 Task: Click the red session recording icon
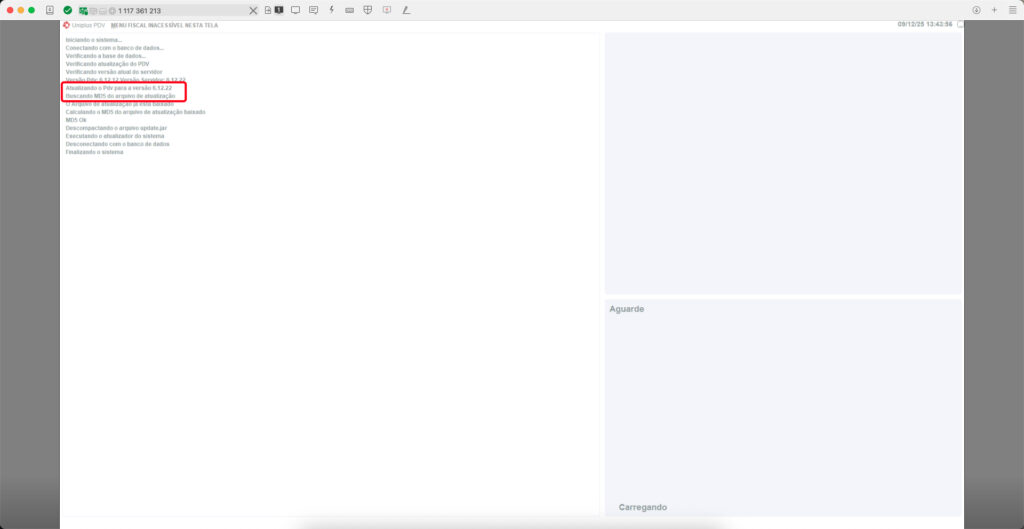[x=386, y=10]
